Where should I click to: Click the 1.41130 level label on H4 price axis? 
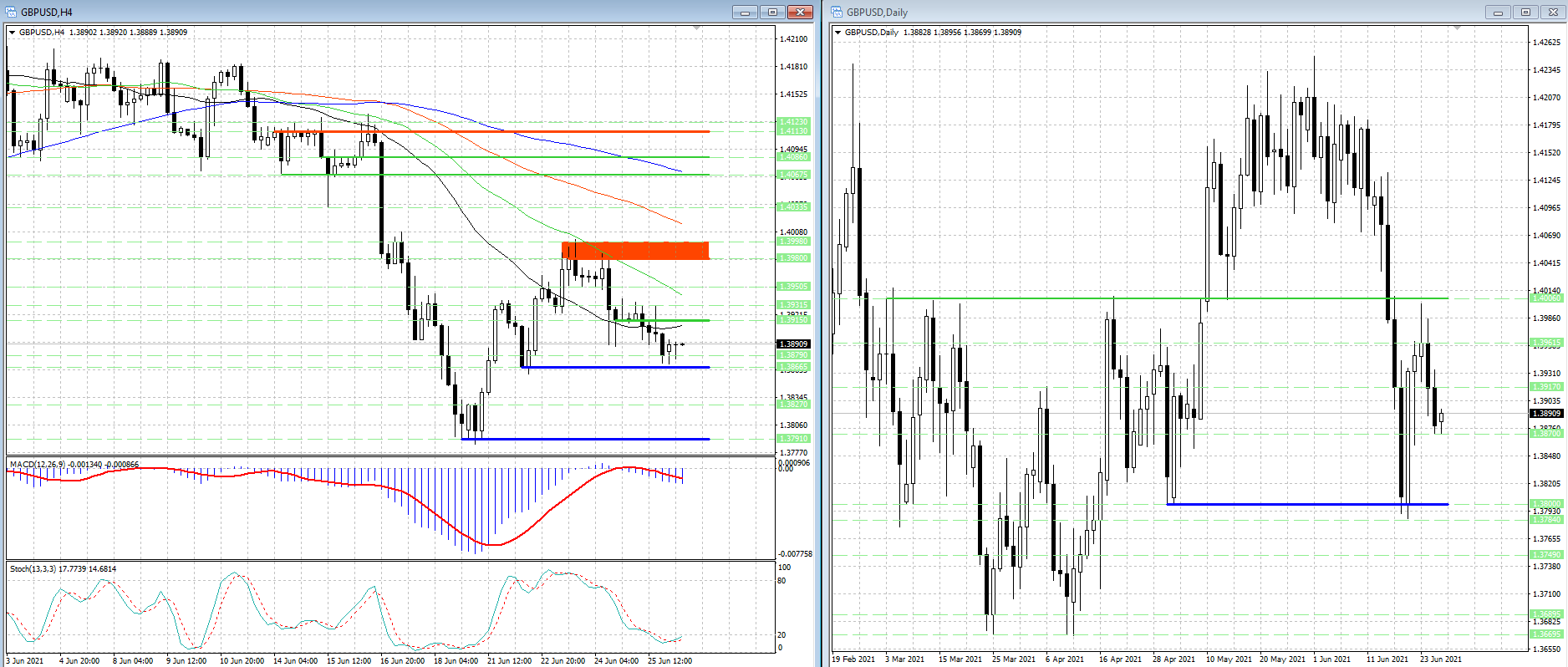[793, 131]
